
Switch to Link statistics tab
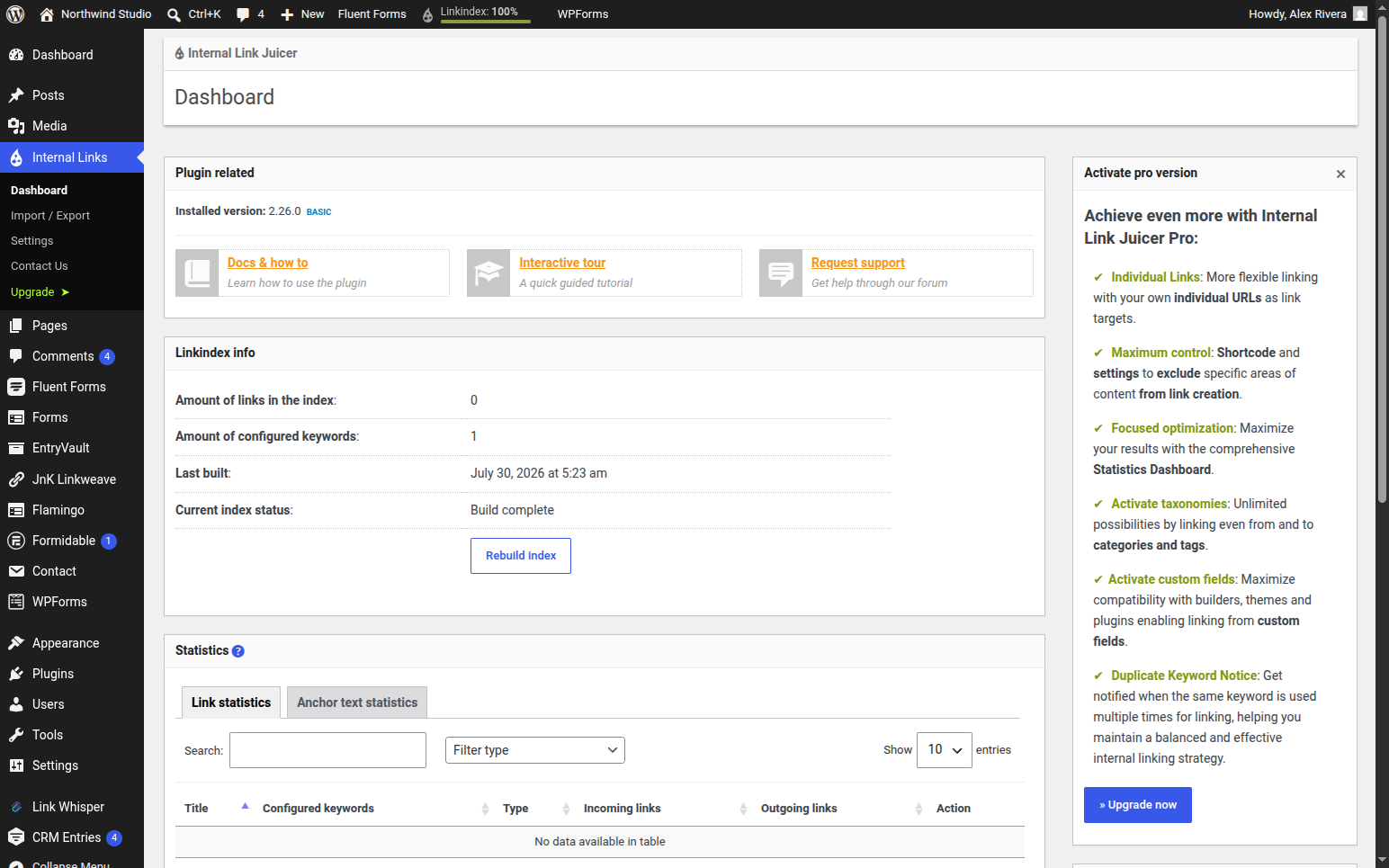pyautogui.click(x=231, y=702)
